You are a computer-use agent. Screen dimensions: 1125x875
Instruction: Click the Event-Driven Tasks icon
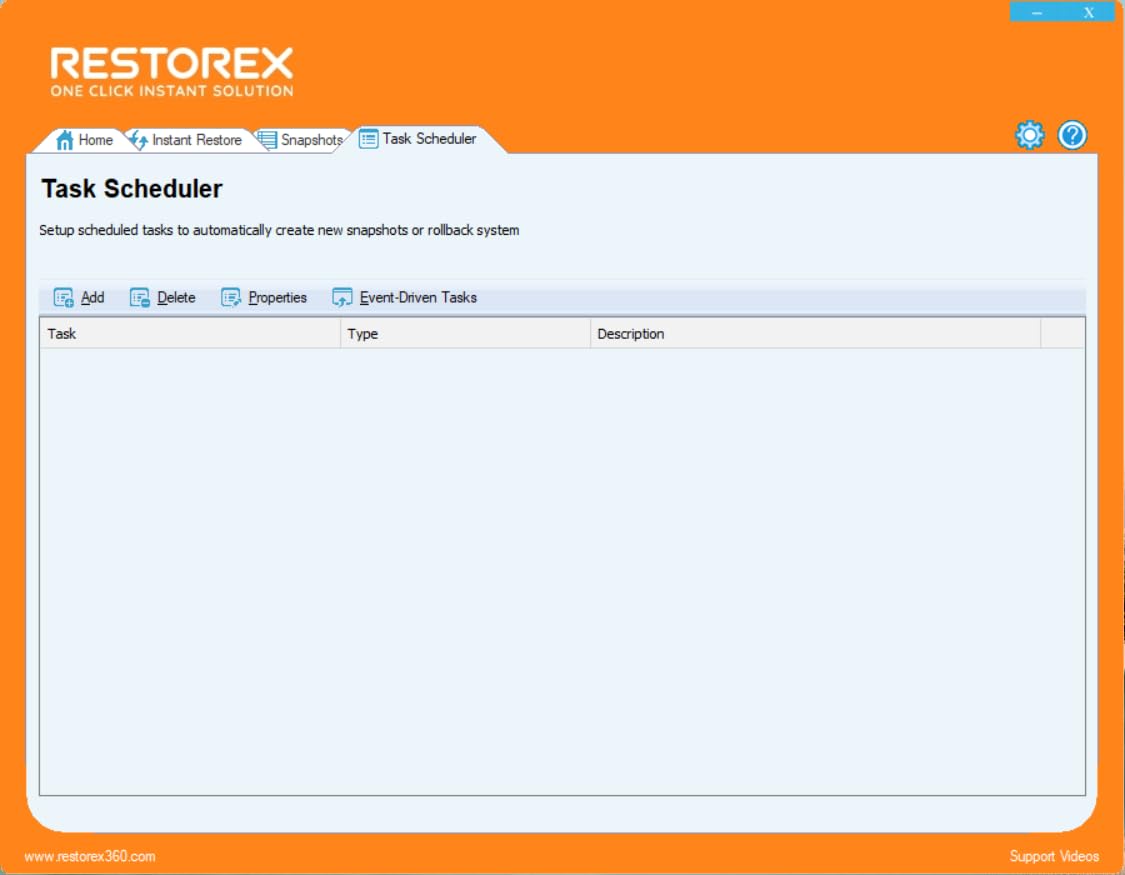342,298
